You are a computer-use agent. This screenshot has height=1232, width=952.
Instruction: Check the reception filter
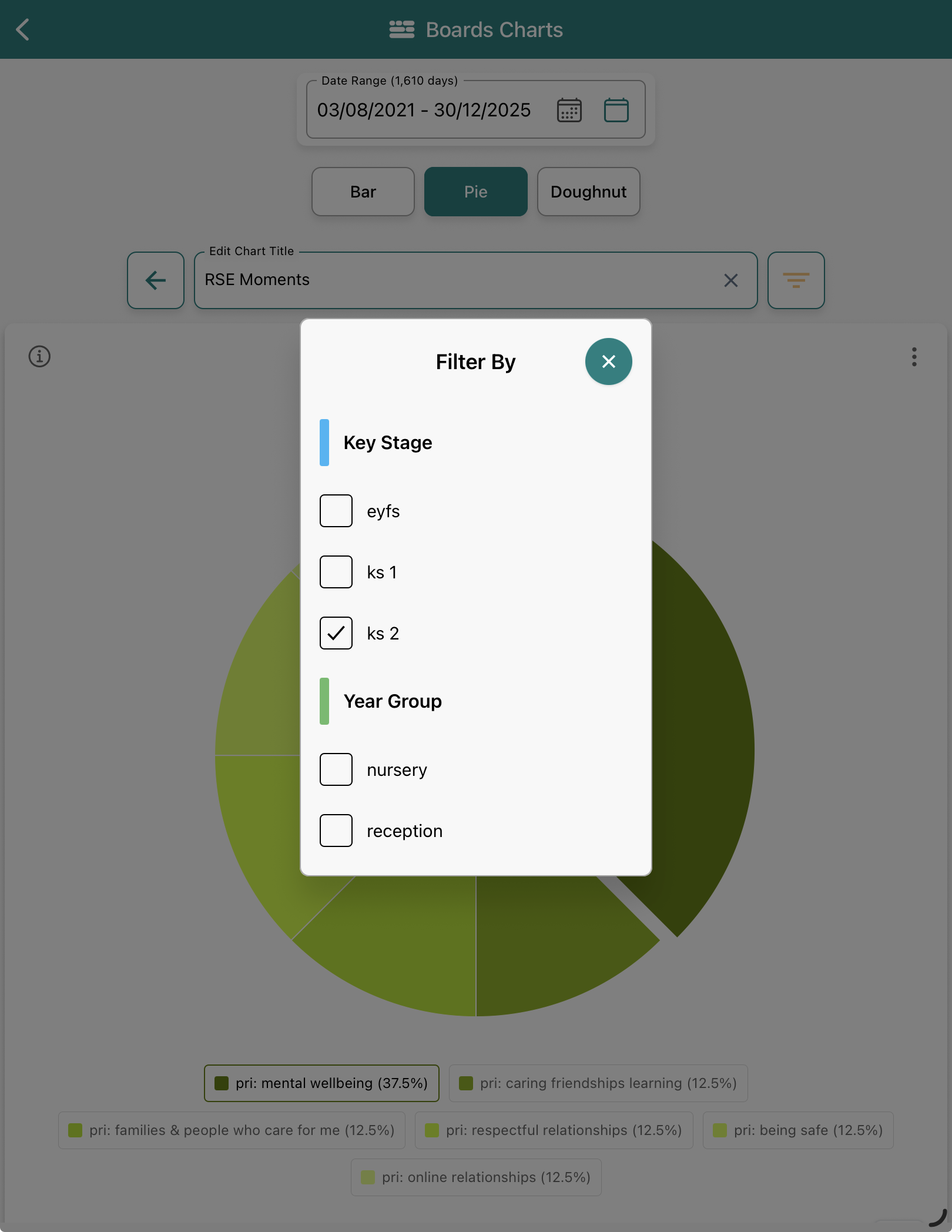click(336, 831)
